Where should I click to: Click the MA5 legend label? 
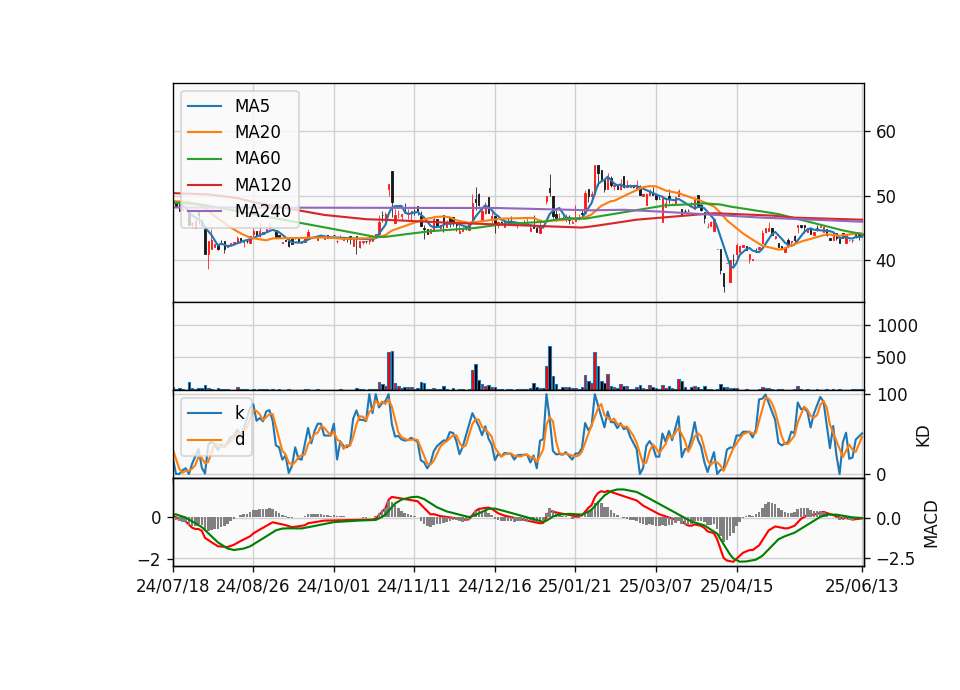[x=252, y=106]
